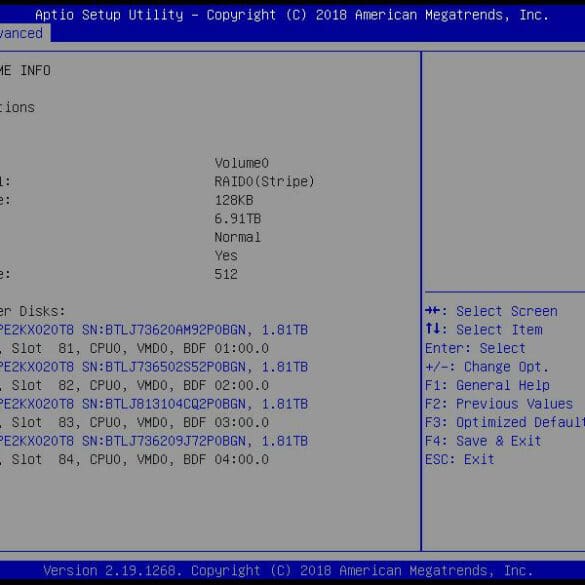Click the F2: Previous Values hint
585x585 pixels.
coord(499,404)
